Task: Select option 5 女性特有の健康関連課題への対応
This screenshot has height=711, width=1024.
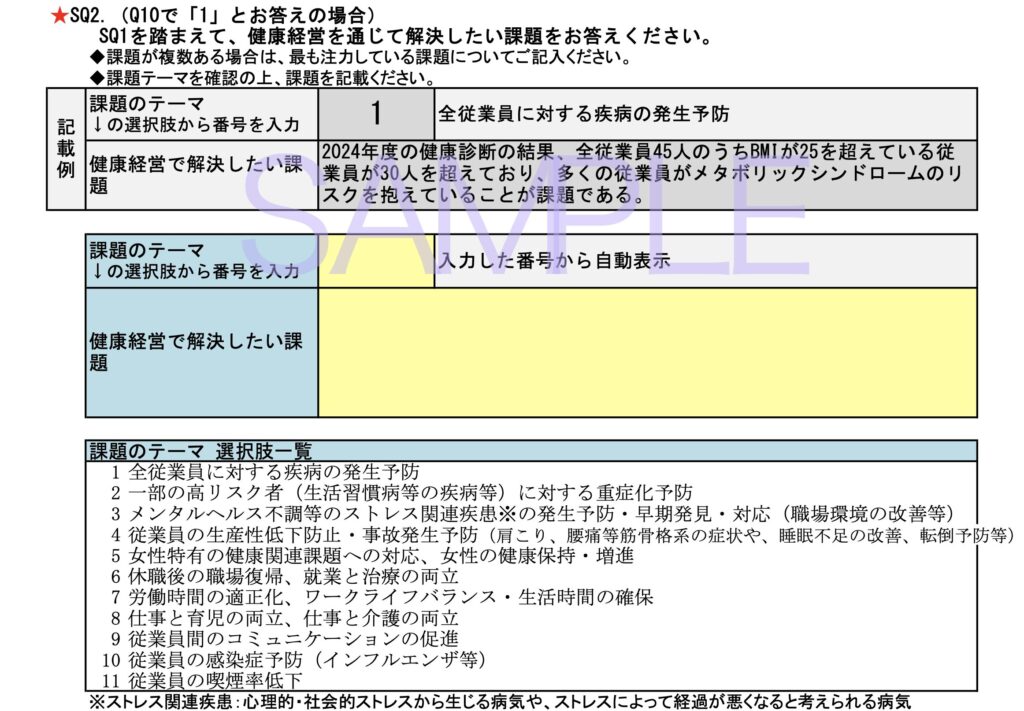Action: point(371,555)
